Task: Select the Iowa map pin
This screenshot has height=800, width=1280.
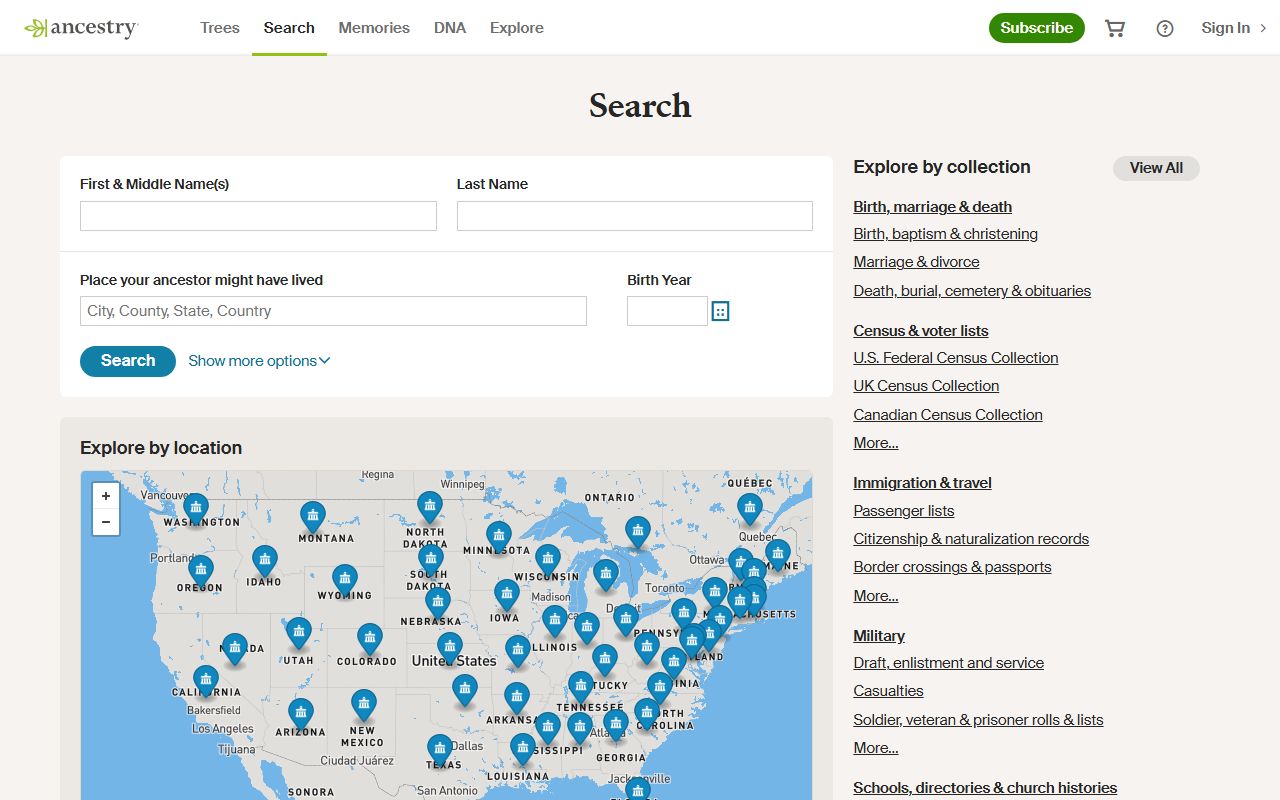Action: point(507,596)
